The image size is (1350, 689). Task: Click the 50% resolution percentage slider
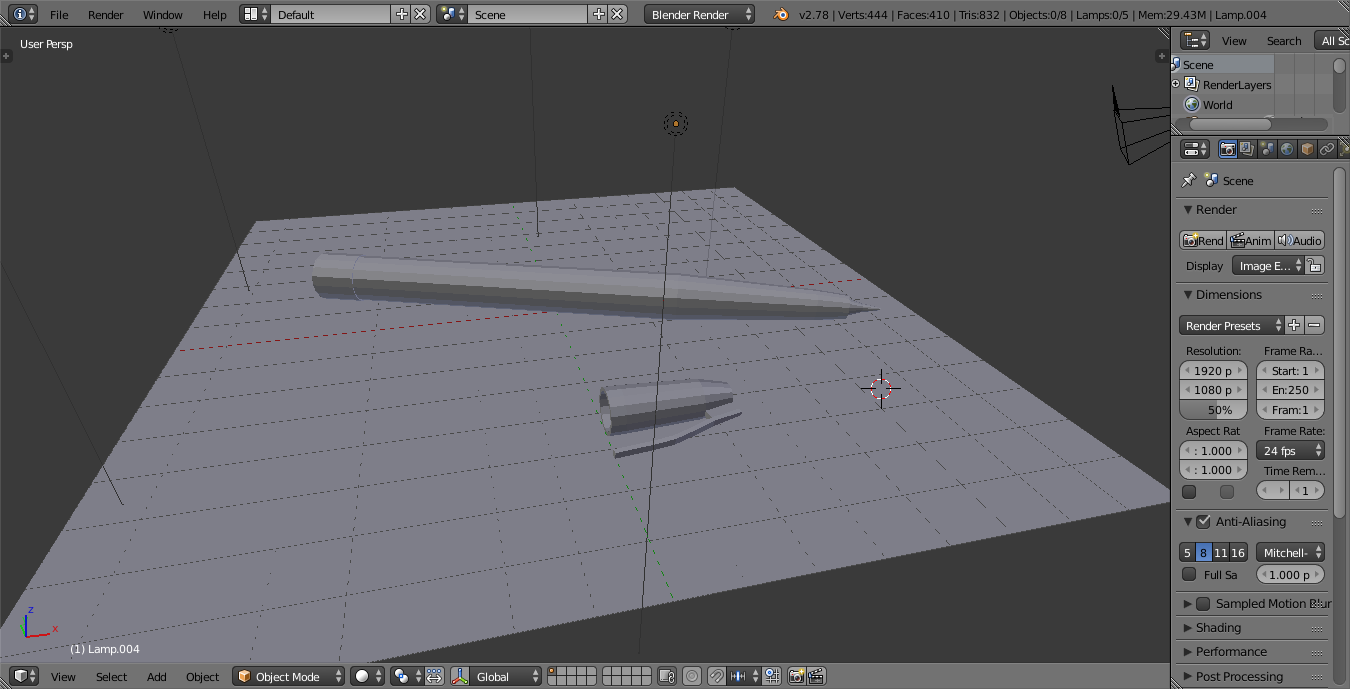point(1213,410)
